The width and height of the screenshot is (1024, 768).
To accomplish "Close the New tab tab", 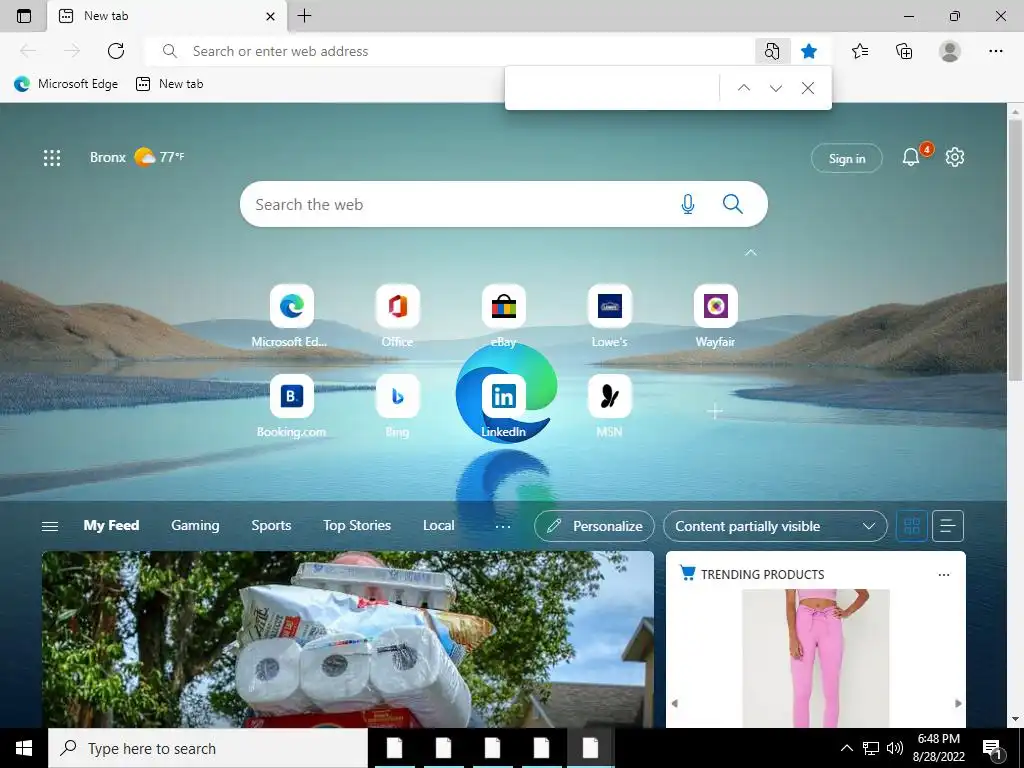I will tap(270, 16).
